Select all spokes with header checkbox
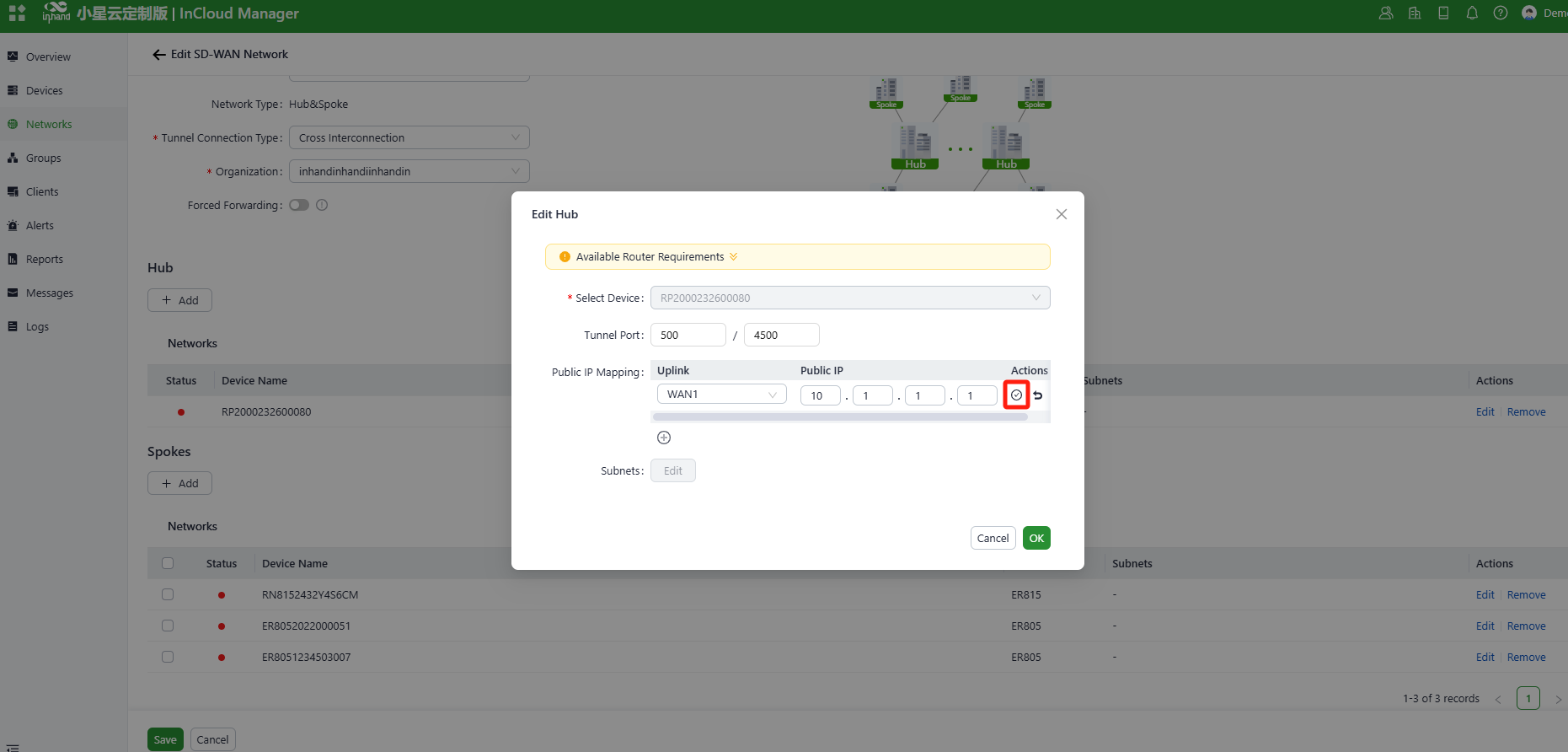Screen dimensions: 1568x752 pyautogui.click(x=168, y=563)
